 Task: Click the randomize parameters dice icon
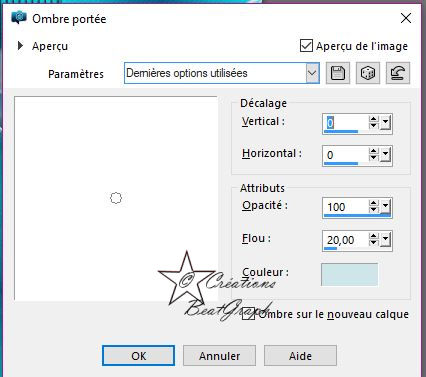click(368, 73)
